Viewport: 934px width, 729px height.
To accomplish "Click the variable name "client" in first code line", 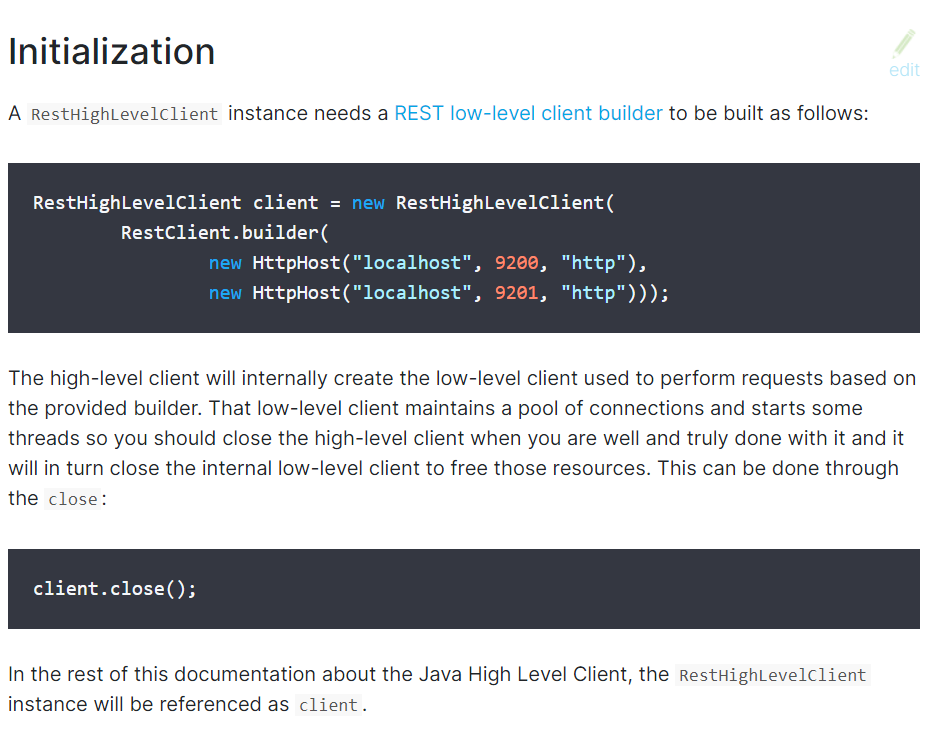I will pos(285,203).
